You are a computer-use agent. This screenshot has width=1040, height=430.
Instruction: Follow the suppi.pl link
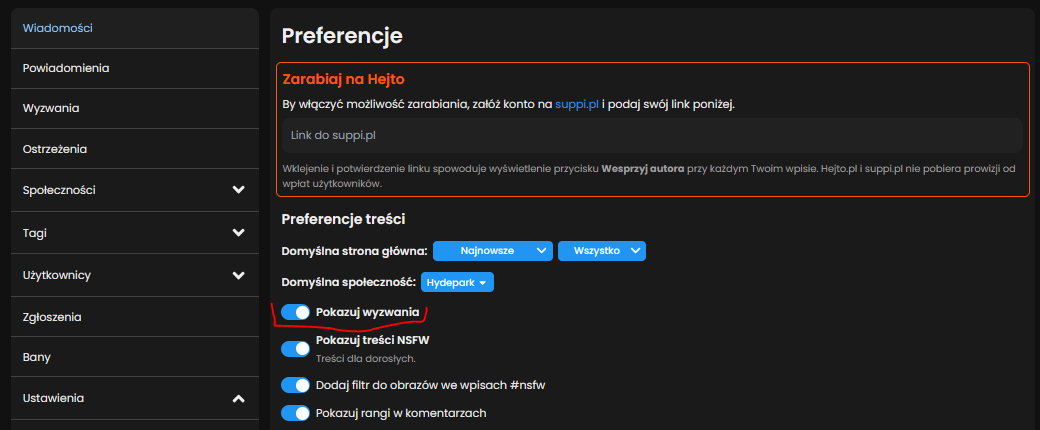[x=576, y=104]
